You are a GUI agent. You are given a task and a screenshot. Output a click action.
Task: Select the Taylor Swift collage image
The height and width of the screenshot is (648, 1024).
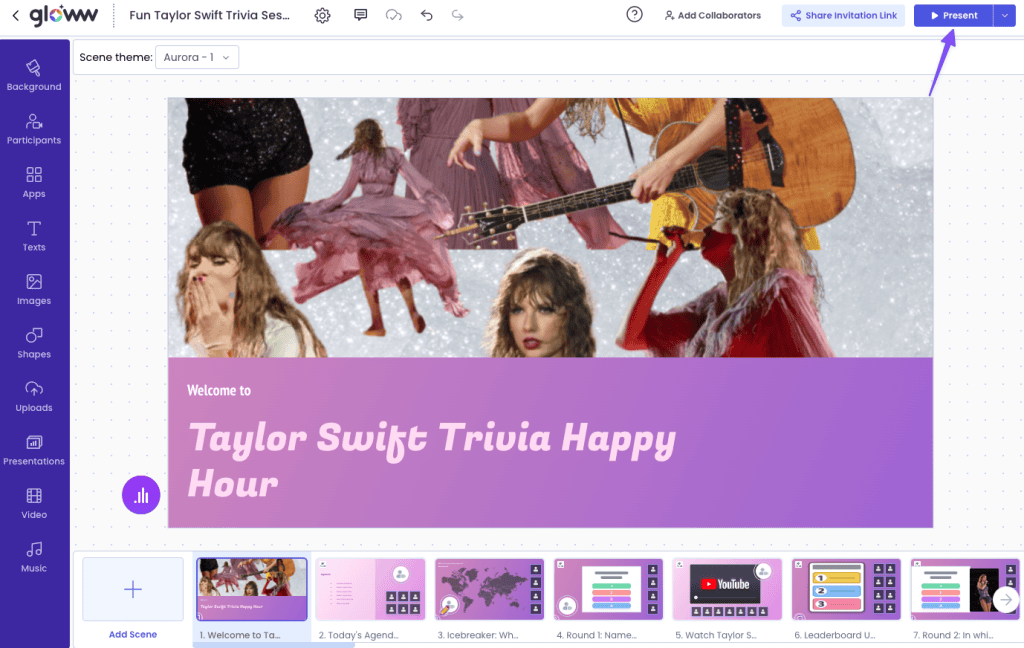click(550, 227)
